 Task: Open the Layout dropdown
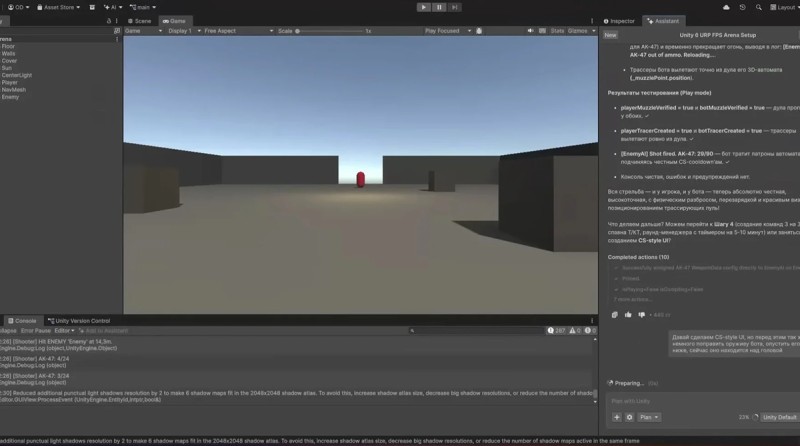784,7
